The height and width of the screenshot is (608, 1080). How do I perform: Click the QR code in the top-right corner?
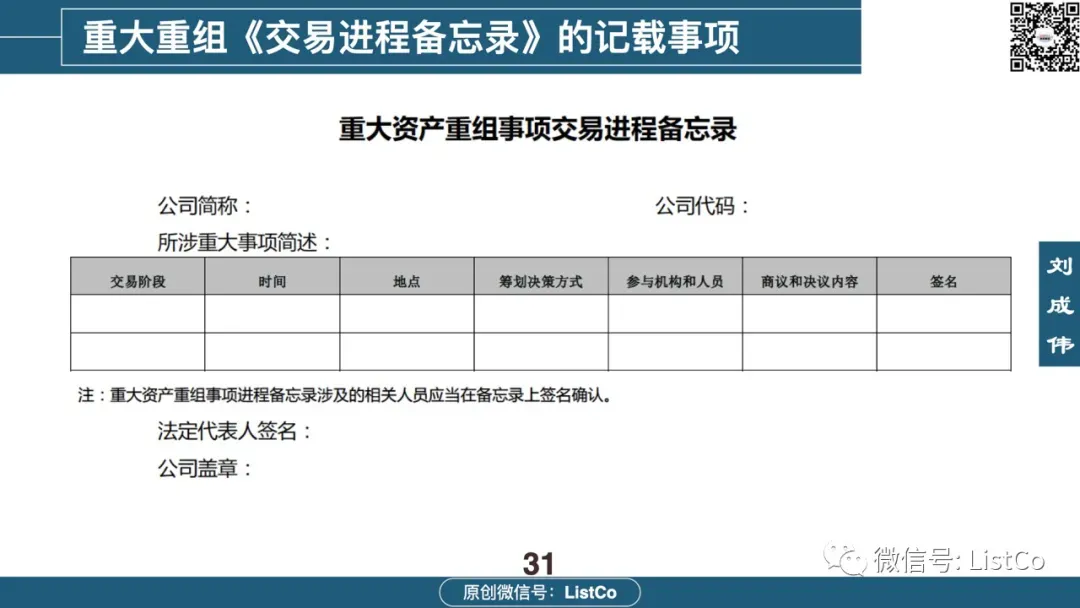(x=1044, y=36)
